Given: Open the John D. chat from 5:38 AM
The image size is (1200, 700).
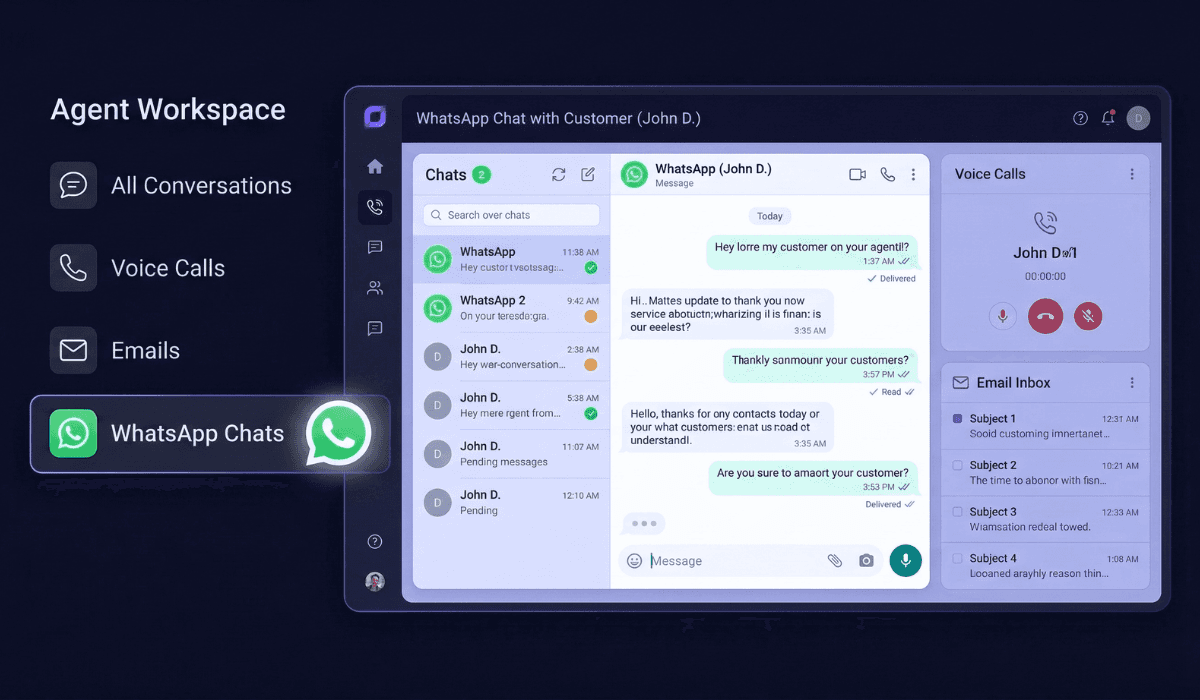Looking at the screenshot, I should point(511,405).
